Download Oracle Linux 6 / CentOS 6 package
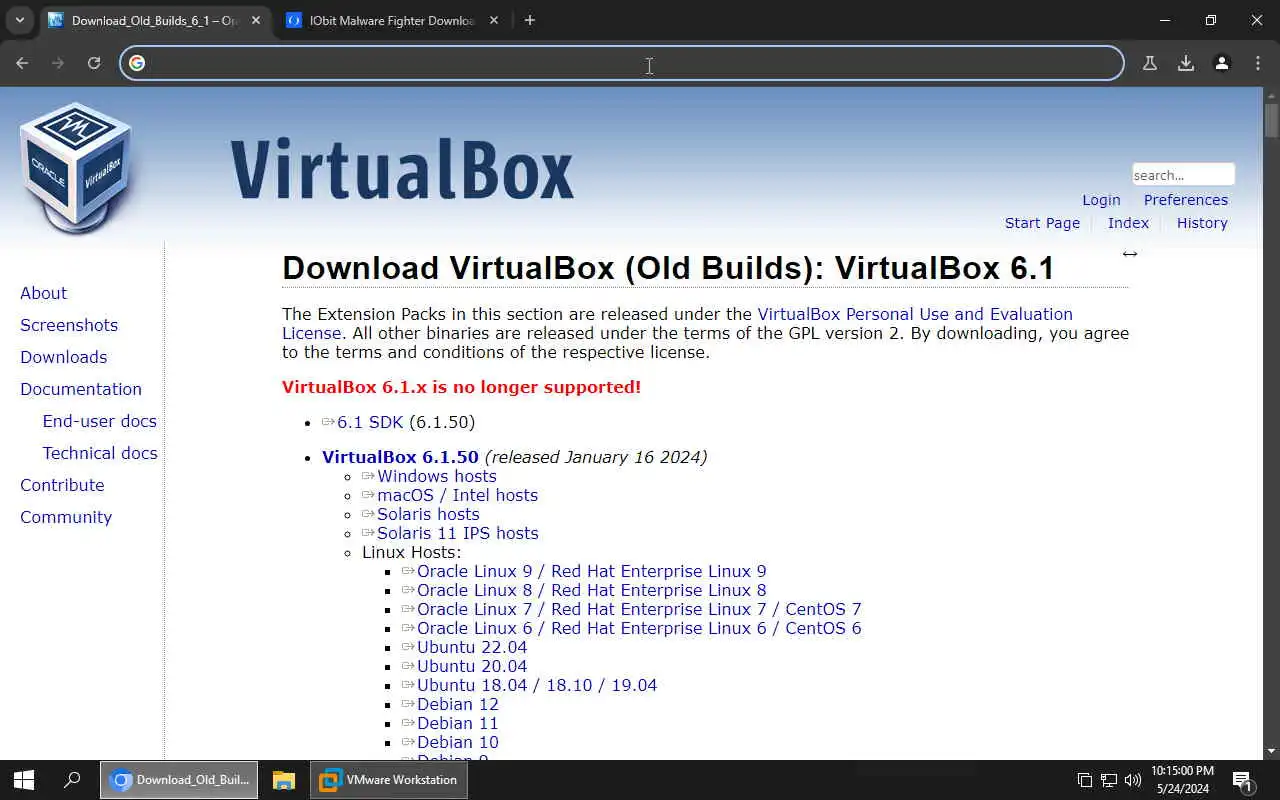Screen dimensions: 1280x800 [639, 628]
